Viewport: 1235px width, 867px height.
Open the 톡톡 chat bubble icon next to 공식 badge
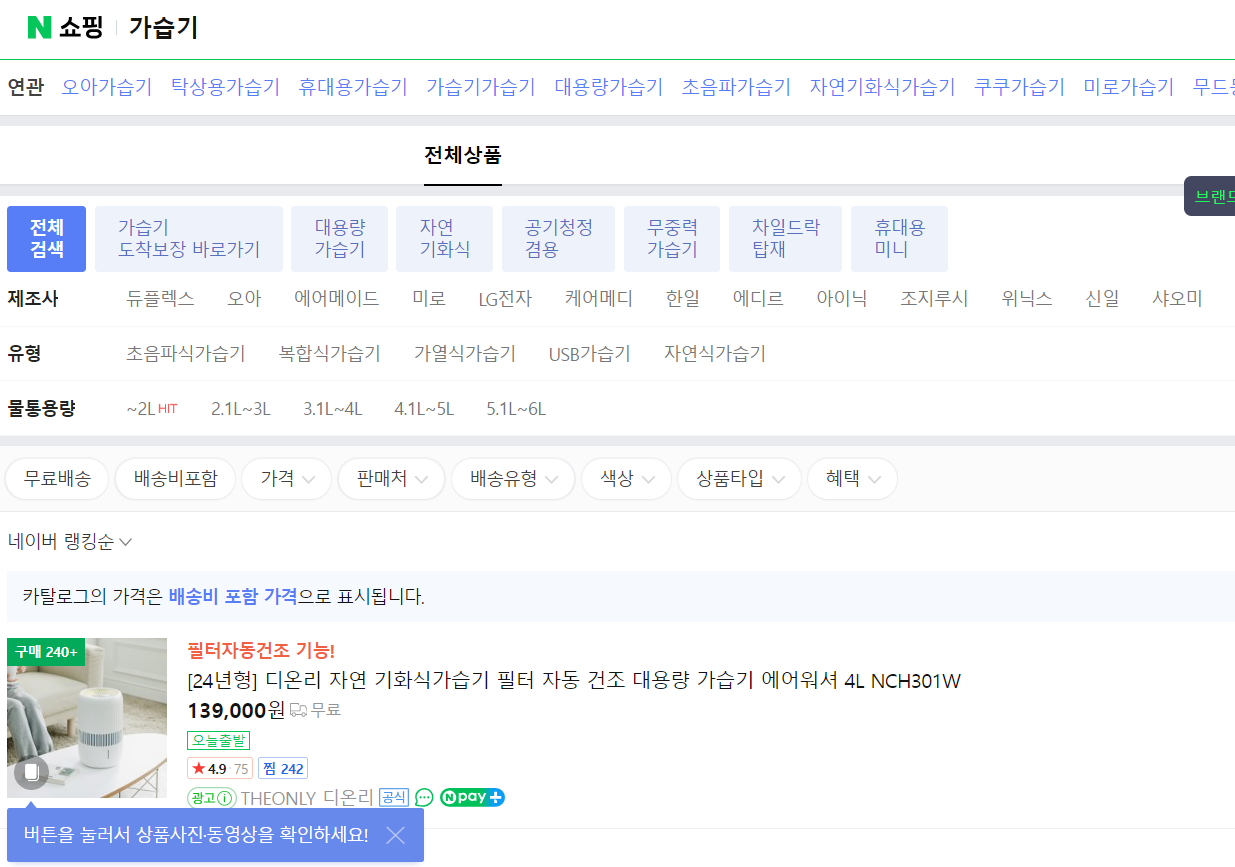(424, 797)
